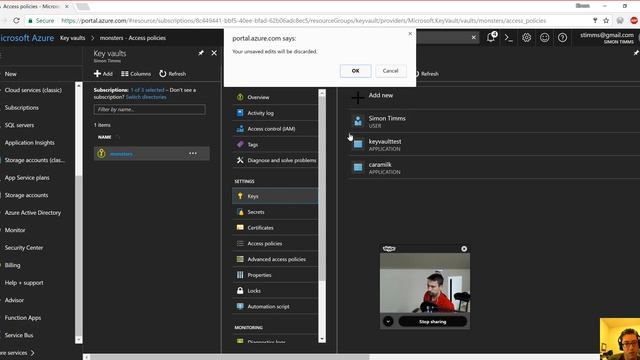
Task: Close the Key vaults blade
Action: [214, 53]
